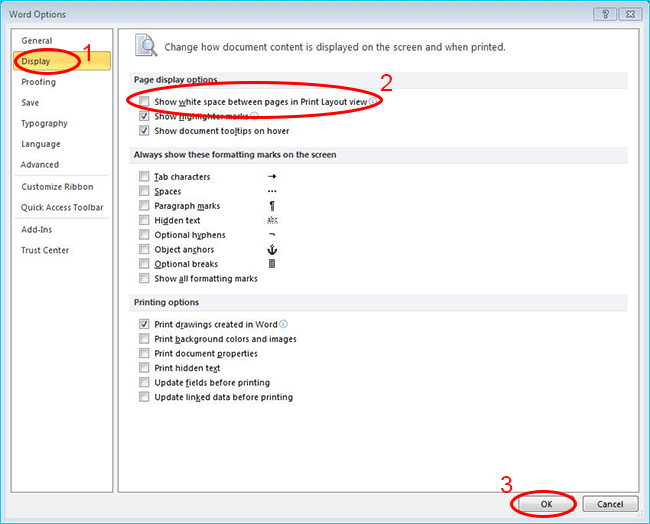This screenshot has height=524, width=650.
Task: Click the paragraph pilcrow symbol icon
Action: tap(272, 206)
